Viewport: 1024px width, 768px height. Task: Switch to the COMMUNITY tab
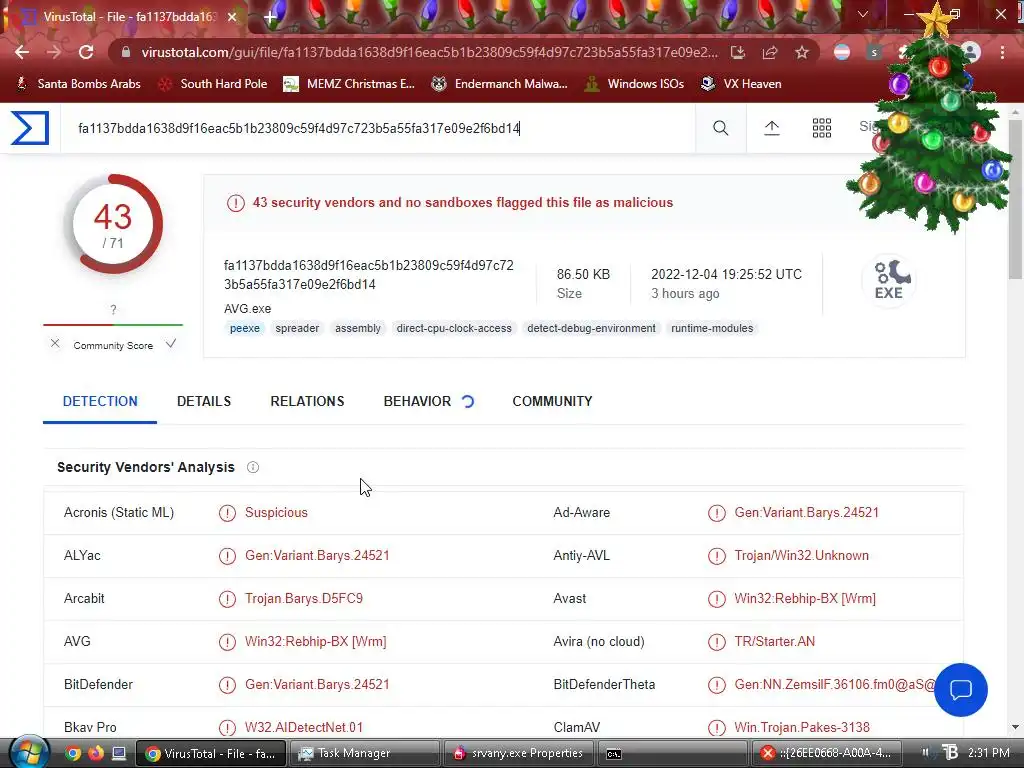coord(552,401)
